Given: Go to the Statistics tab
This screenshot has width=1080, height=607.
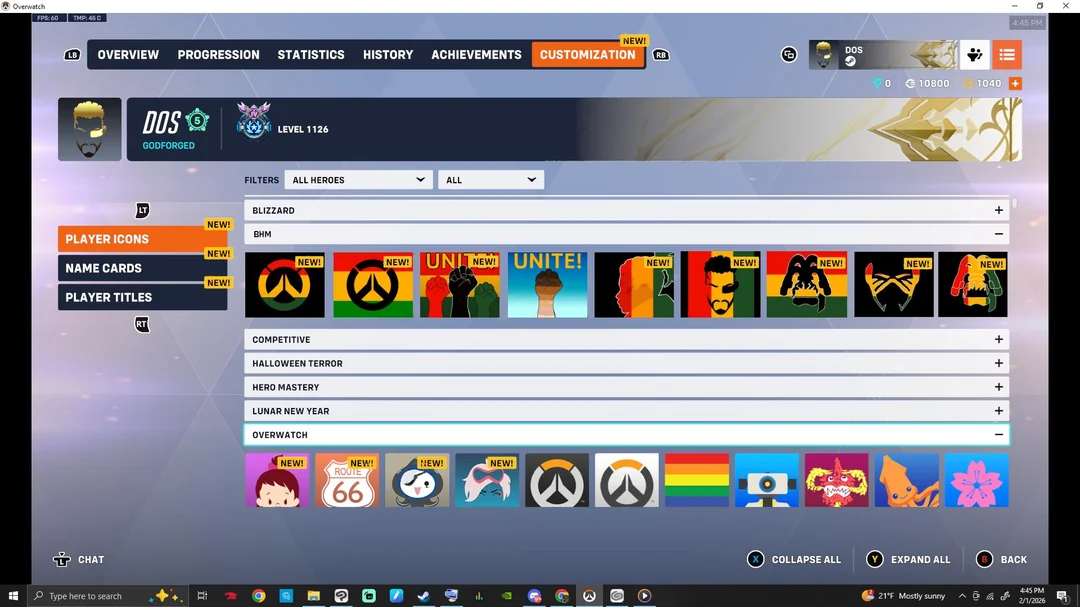Looking at the screenshot, I should pyautogui.click(x=311, y=54).
